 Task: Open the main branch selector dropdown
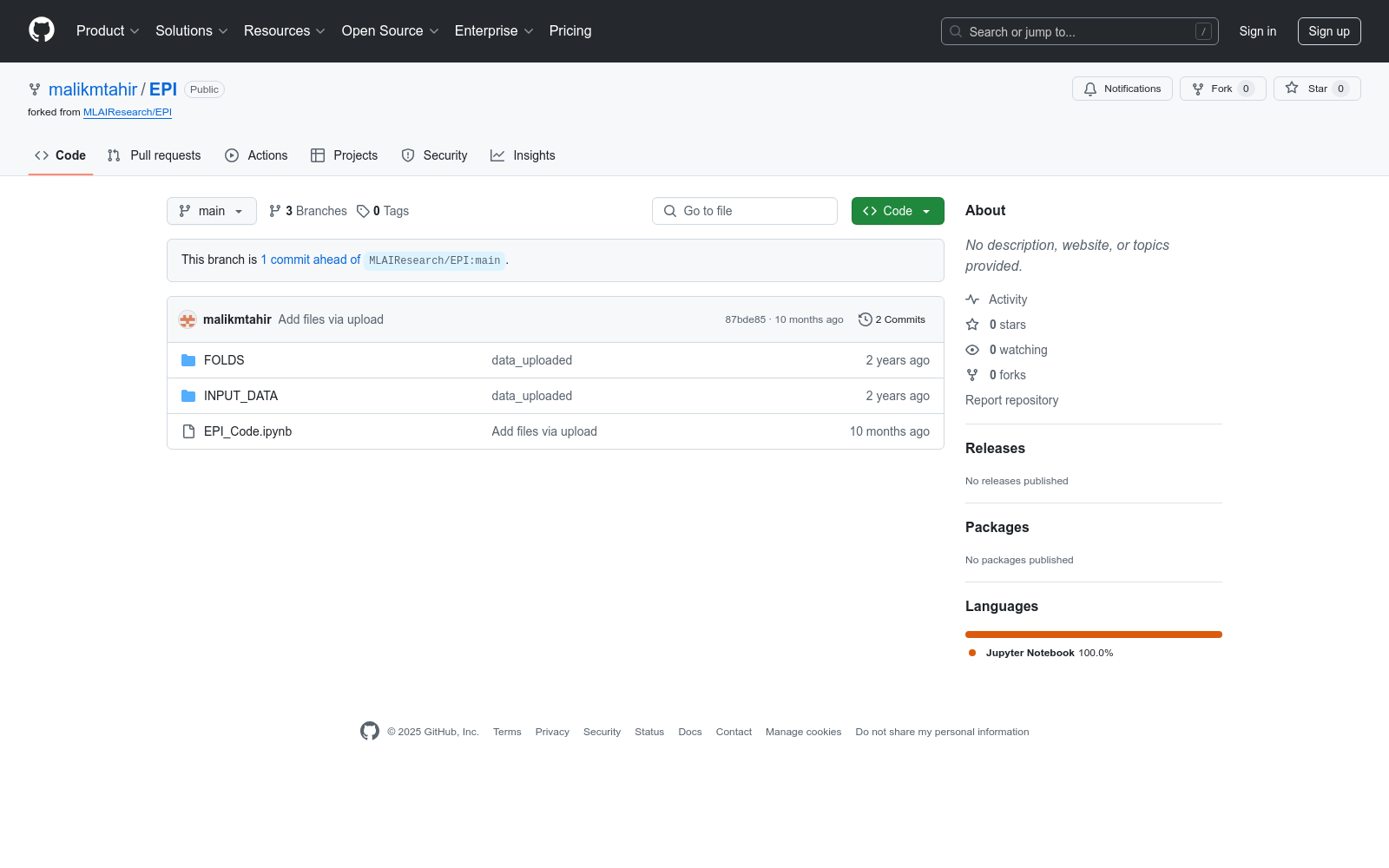(212, 211)
